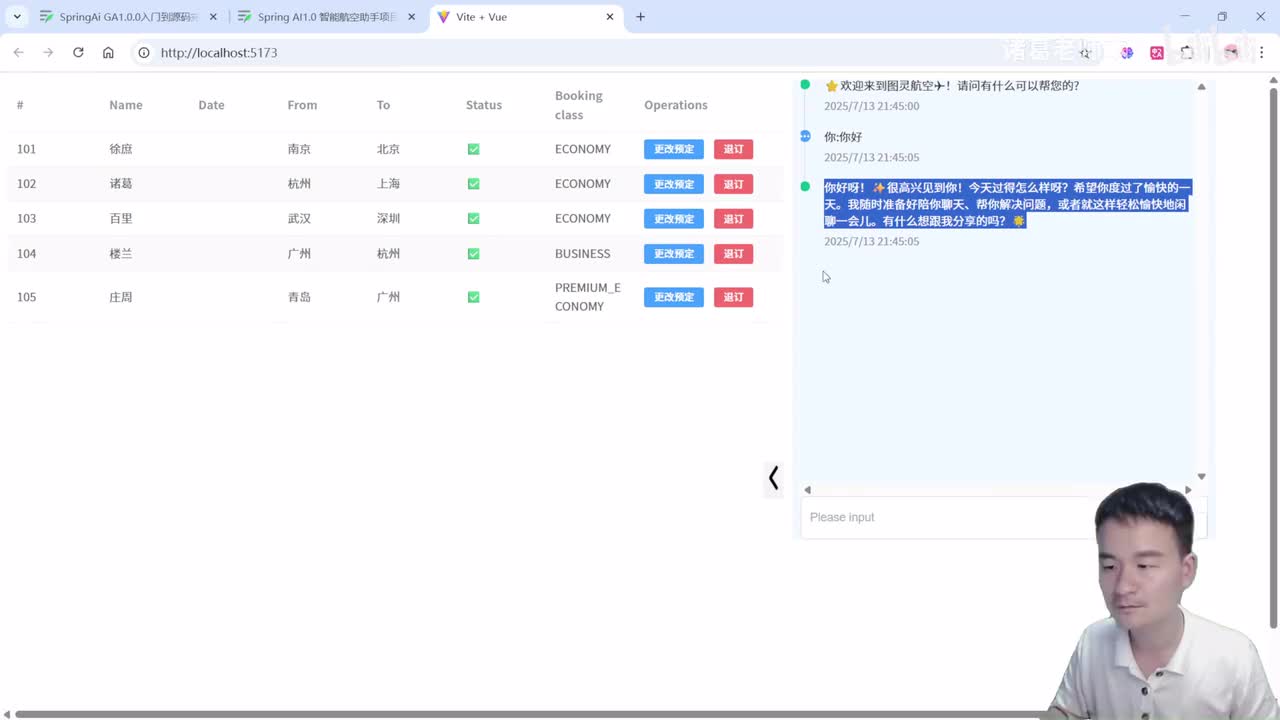The image size is (1280, 720).
Task: Switch to the SpringAi GA1.0.0 tab
Action: coord(129,17)
